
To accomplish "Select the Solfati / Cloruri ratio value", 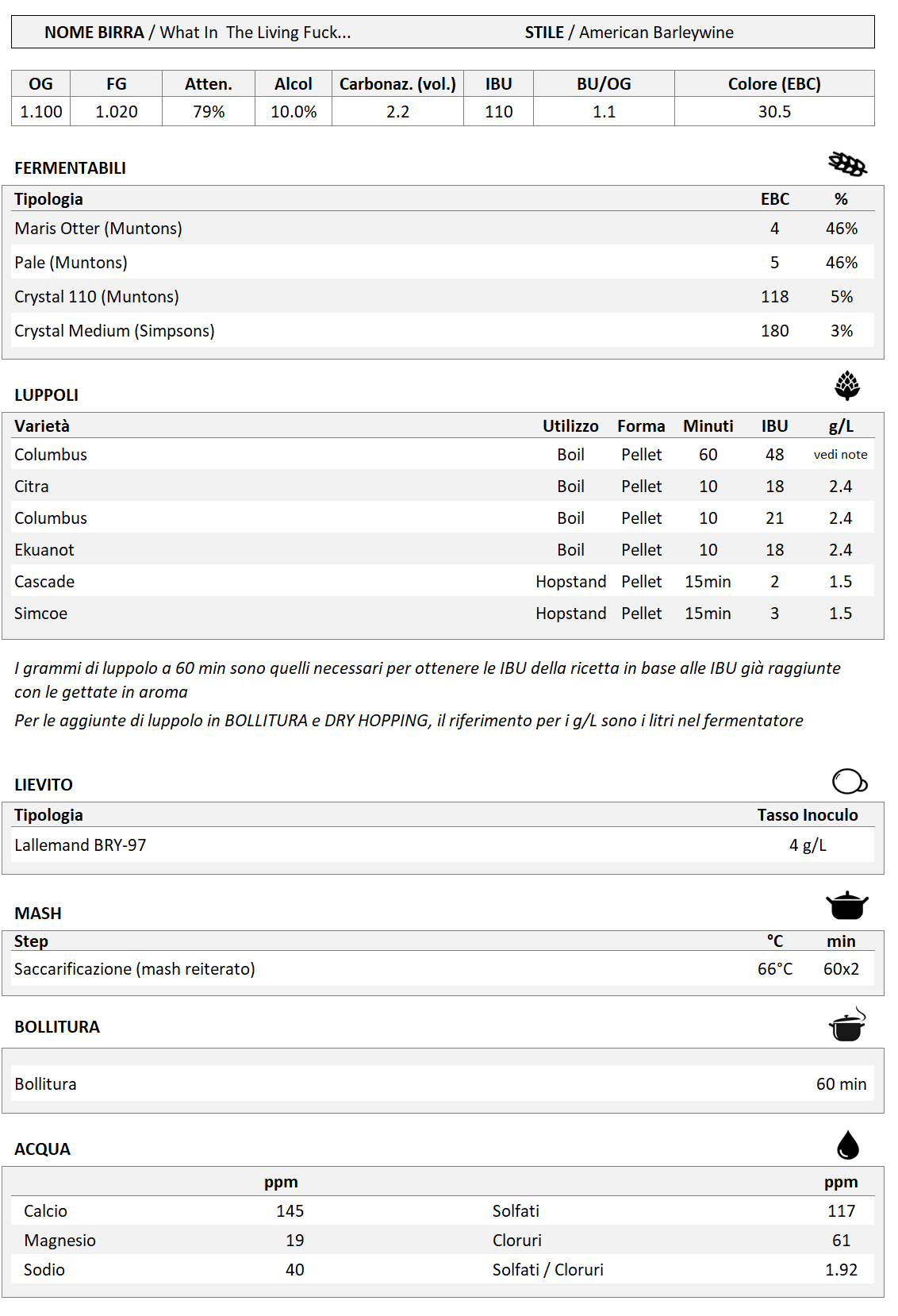I will coord(841,1270).
